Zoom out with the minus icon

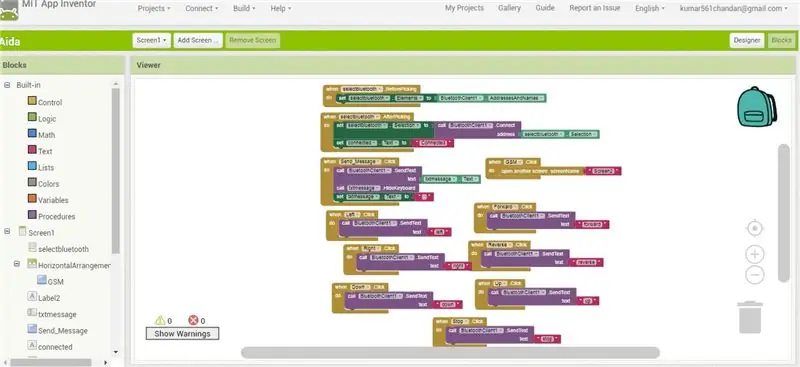click(755, 275)
